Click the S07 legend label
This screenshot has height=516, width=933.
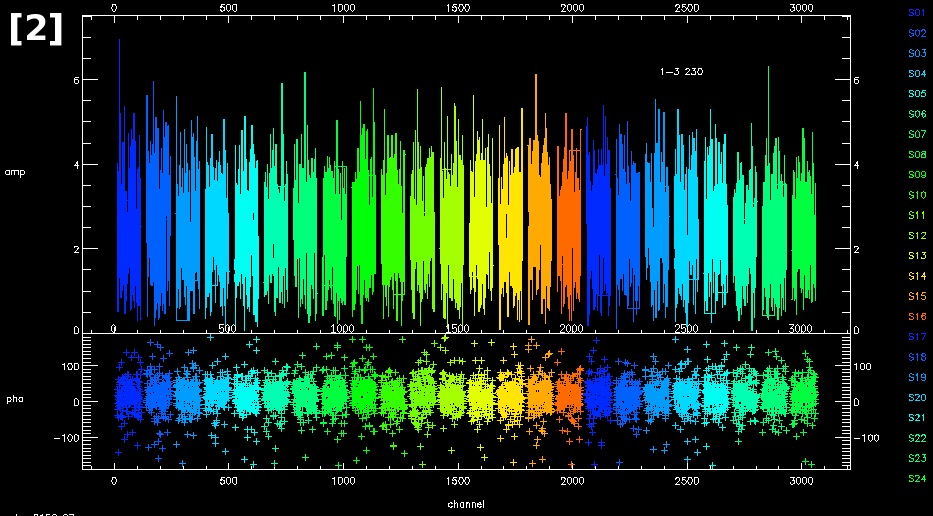pos(916,134)
